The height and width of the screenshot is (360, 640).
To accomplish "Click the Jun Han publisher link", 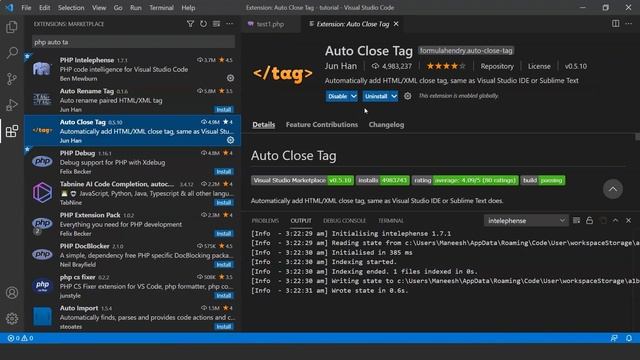I will click(x=341, y=66).
